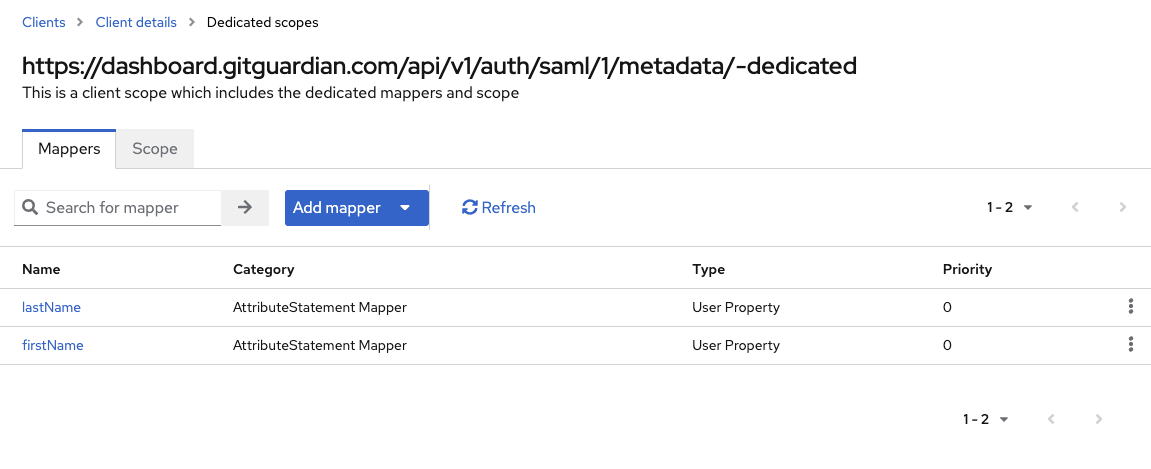Select firstName row's User Property cell
This screenshot has height=469, width=1151.
tap(736, 346)
